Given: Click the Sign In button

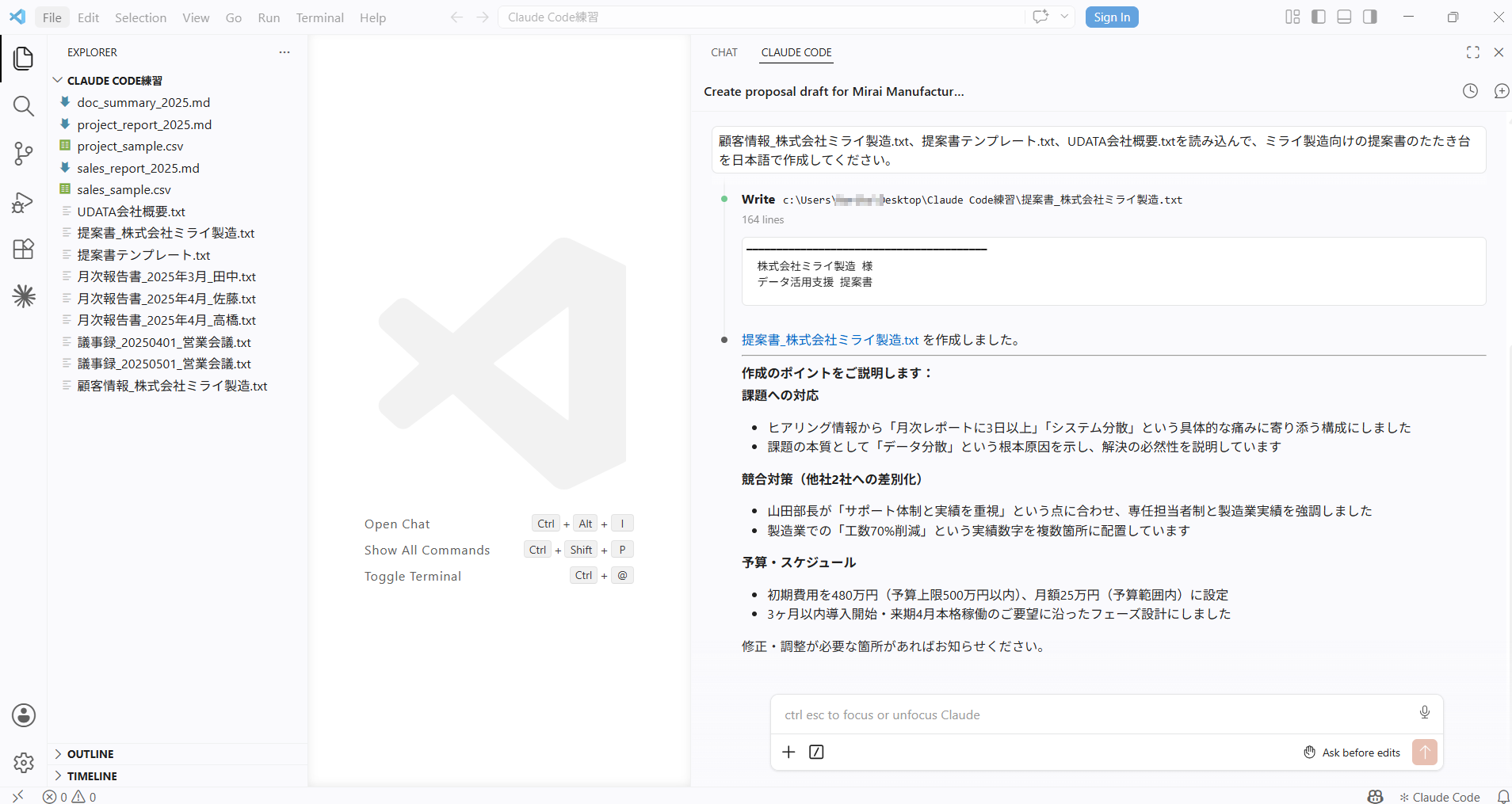Looking at the screenshot, I should coord(1112,17).
